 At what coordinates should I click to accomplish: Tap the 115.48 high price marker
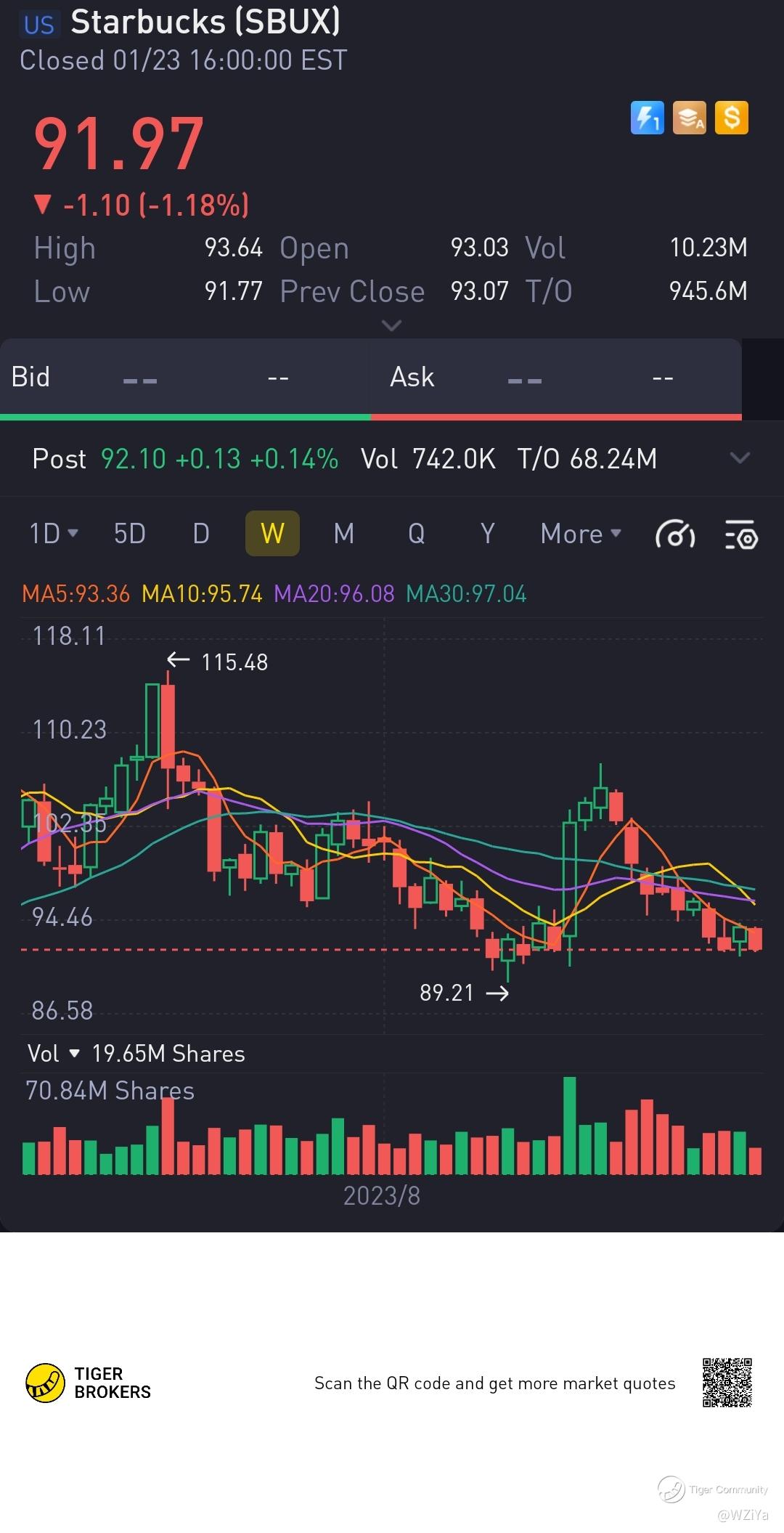click(234, 662)
